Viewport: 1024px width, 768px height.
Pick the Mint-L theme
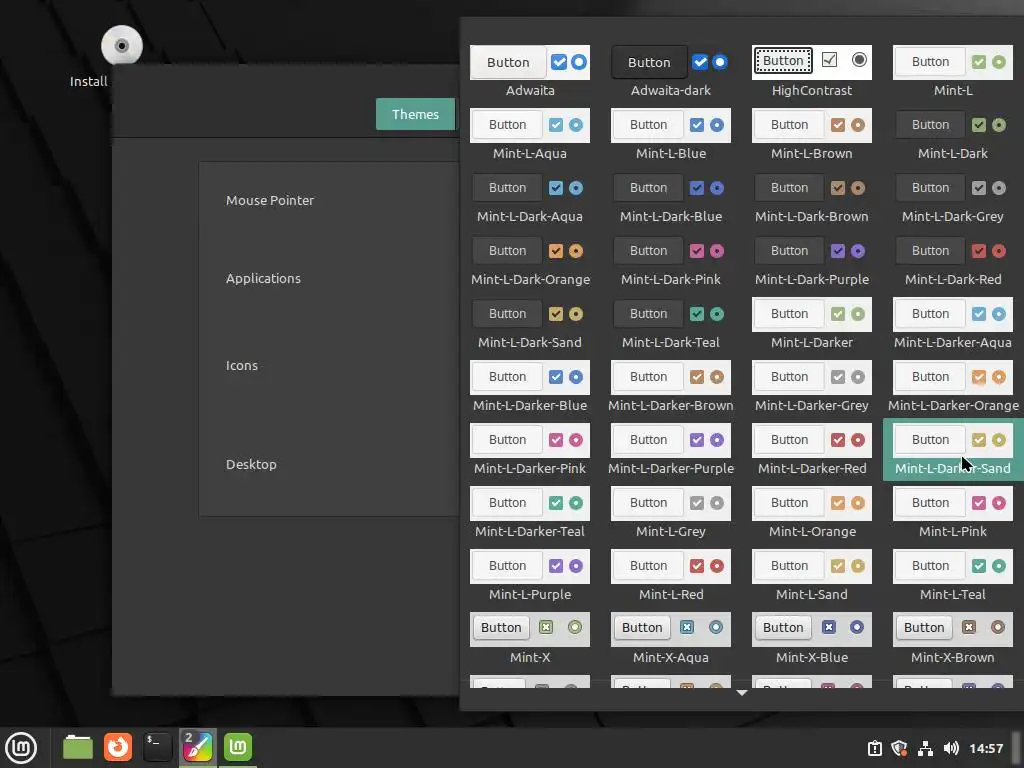click(953, 72)
